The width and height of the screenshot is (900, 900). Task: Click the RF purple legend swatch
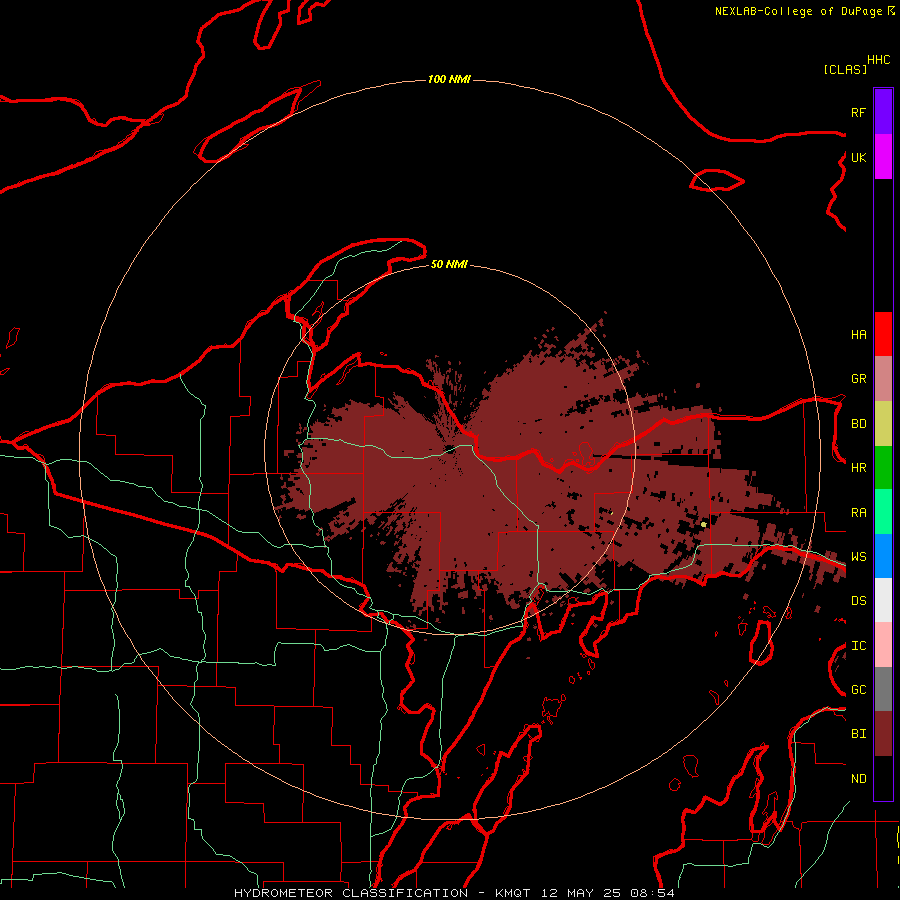883,112
